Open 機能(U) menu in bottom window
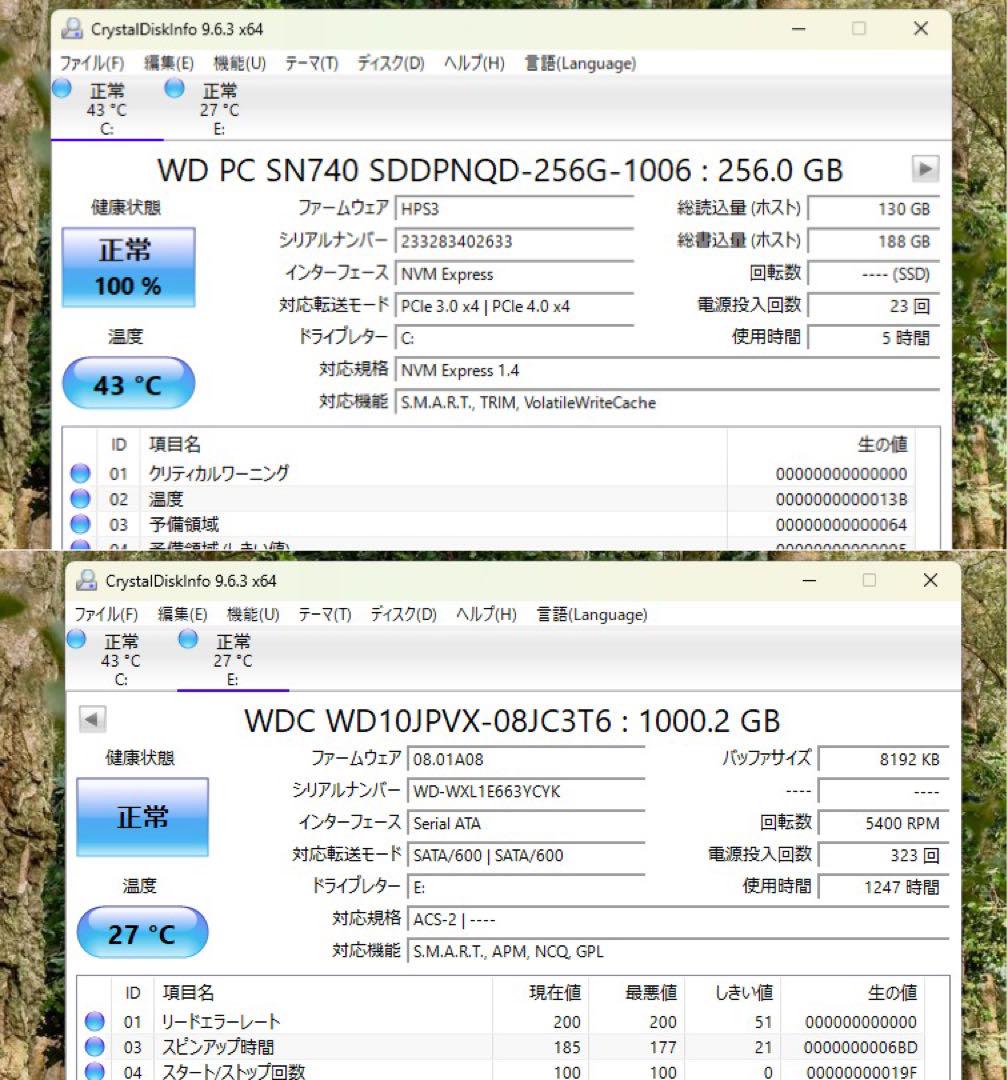The height and width of the screenshot is (1080, 1007). (253, 614)
